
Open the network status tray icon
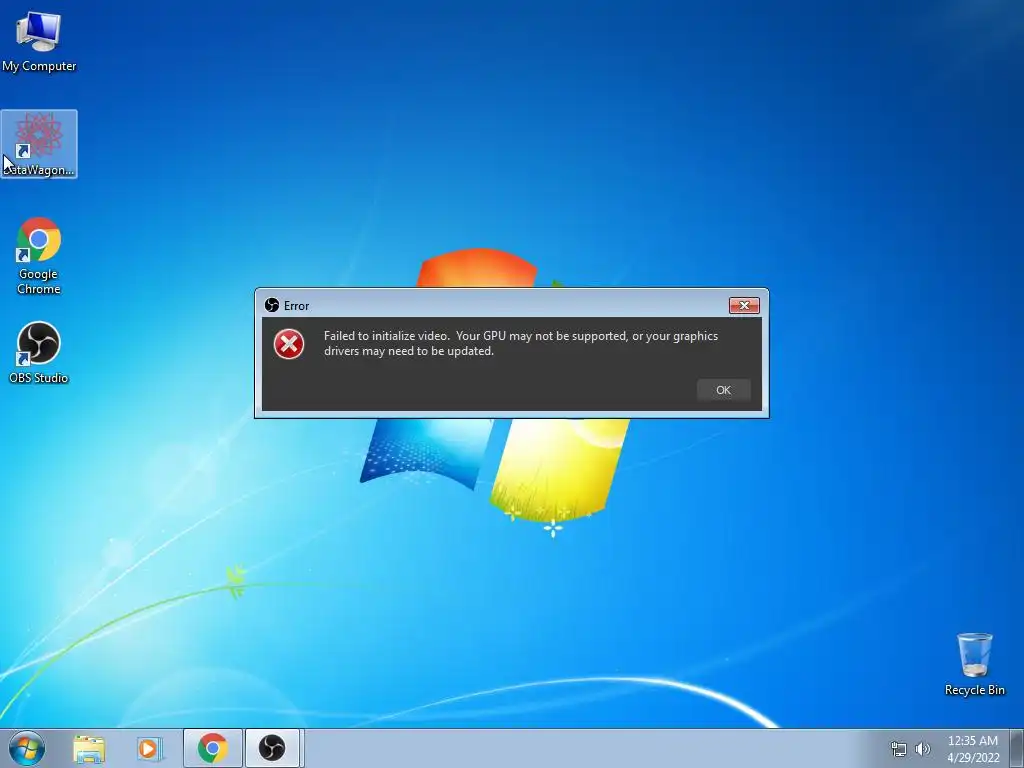tap(899, 749)
